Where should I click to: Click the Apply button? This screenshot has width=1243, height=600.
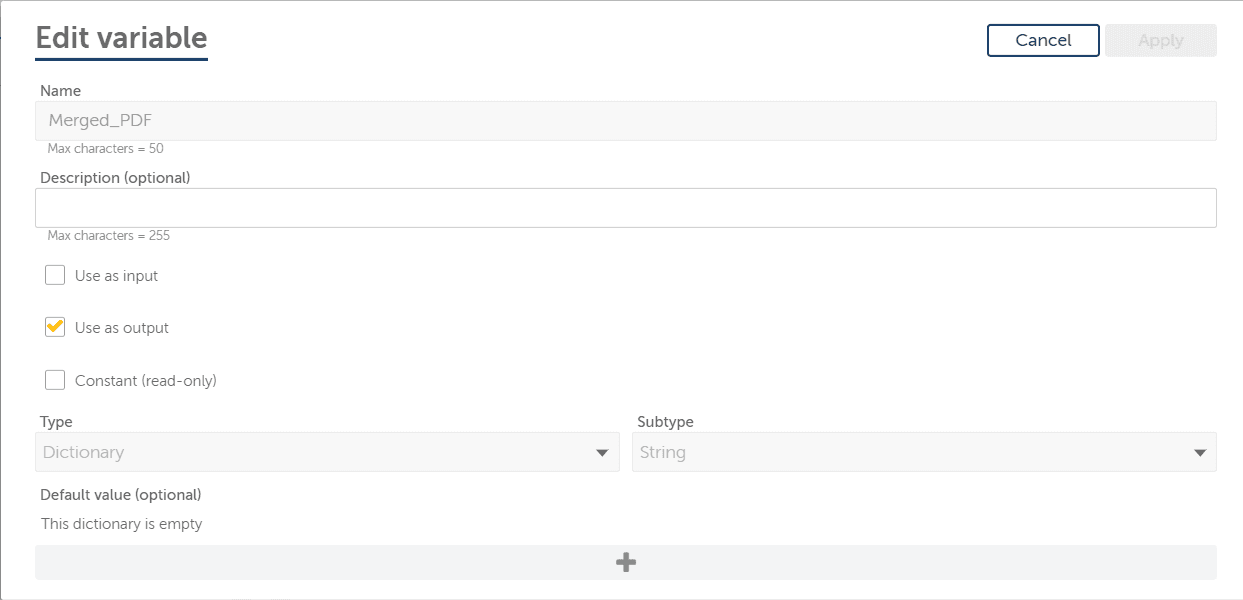(1160, 41)
